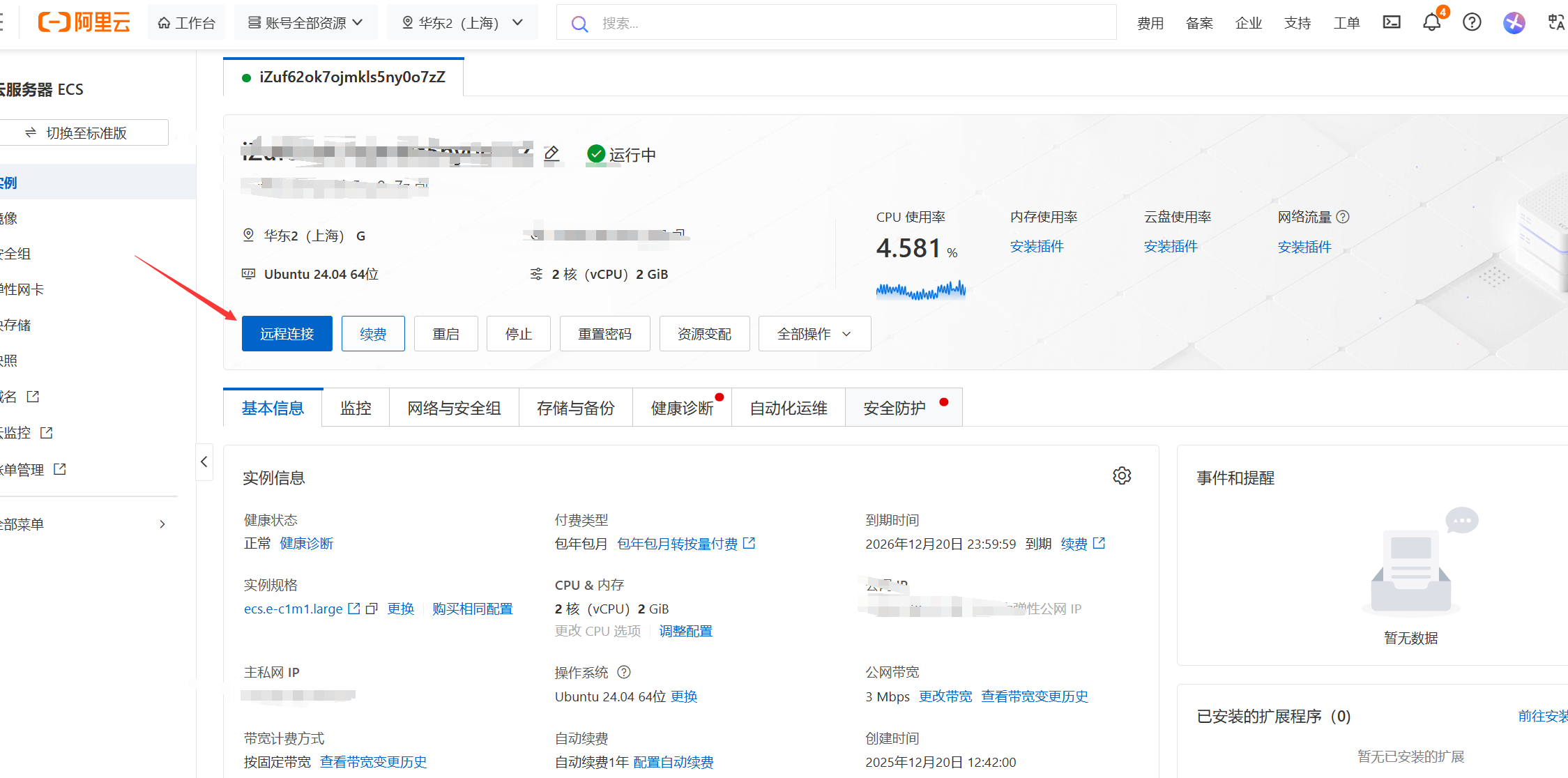Click the 健康诊断 link under 健康状态
The height and width of the screenshot is (778, 1568).
pyautogui.click(x=306, y=543)
